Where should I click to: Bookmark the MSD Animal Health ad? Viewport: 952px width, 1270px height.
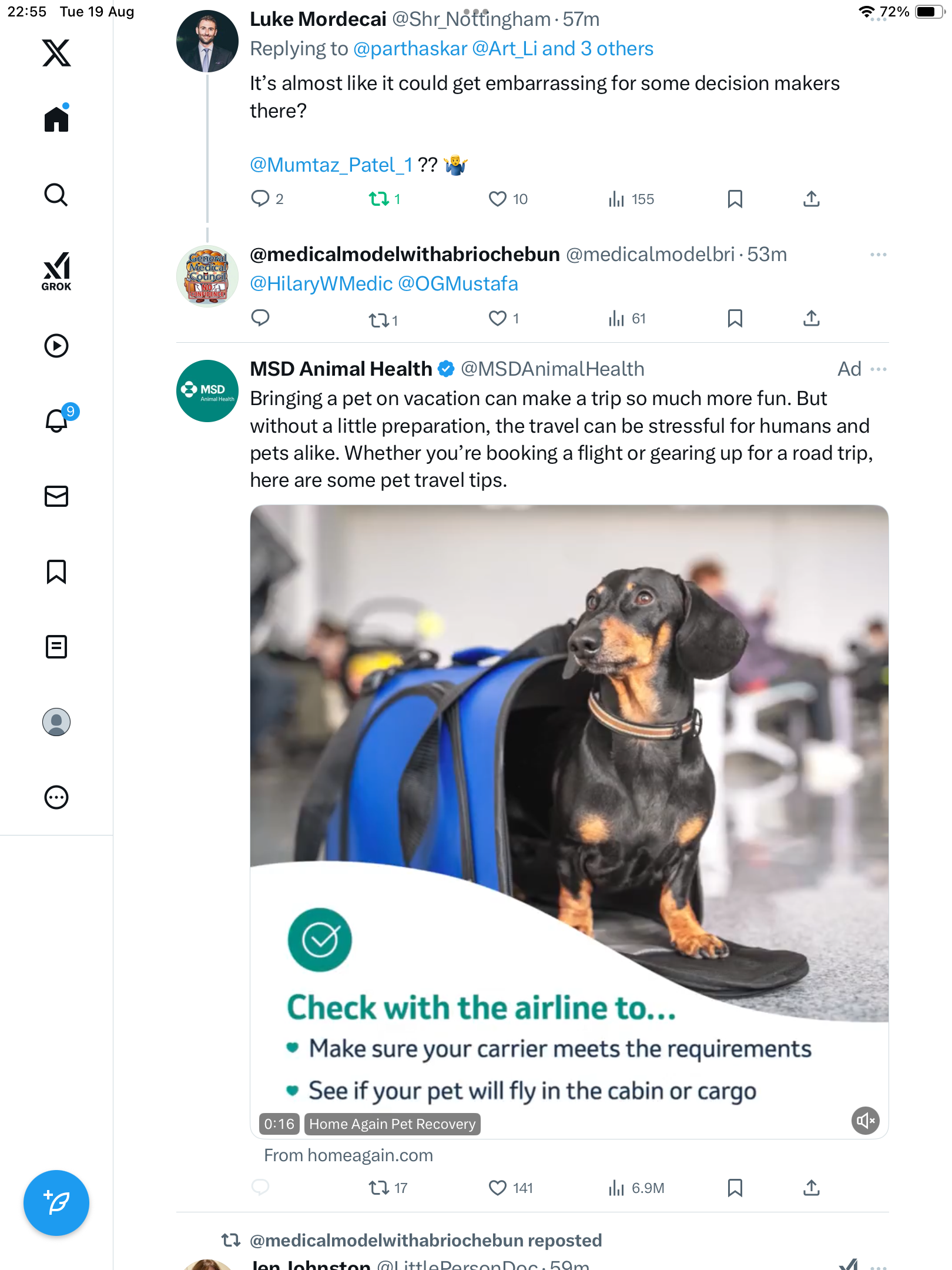coord(735,1188)
